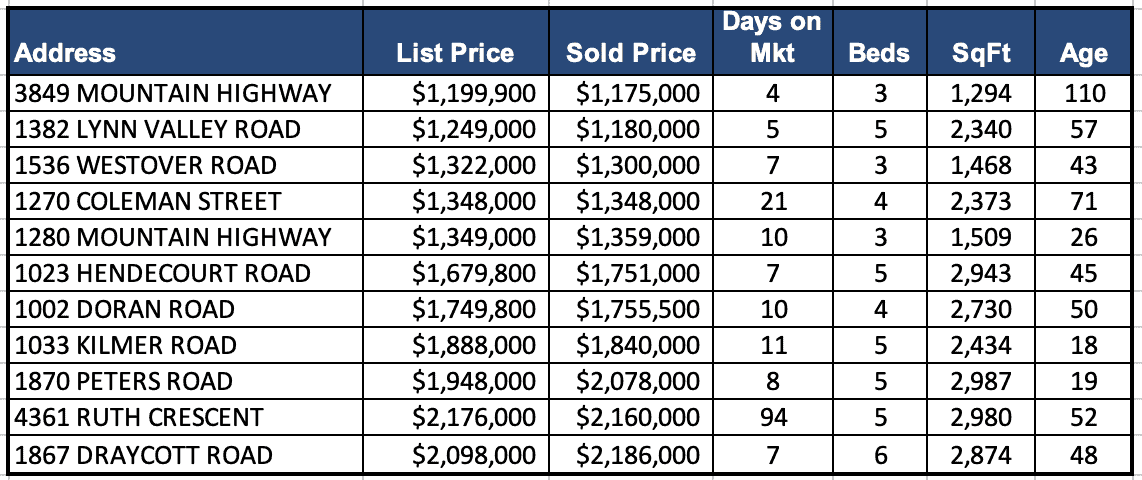Select the 2,987 SqFt cell

[986, 381]
